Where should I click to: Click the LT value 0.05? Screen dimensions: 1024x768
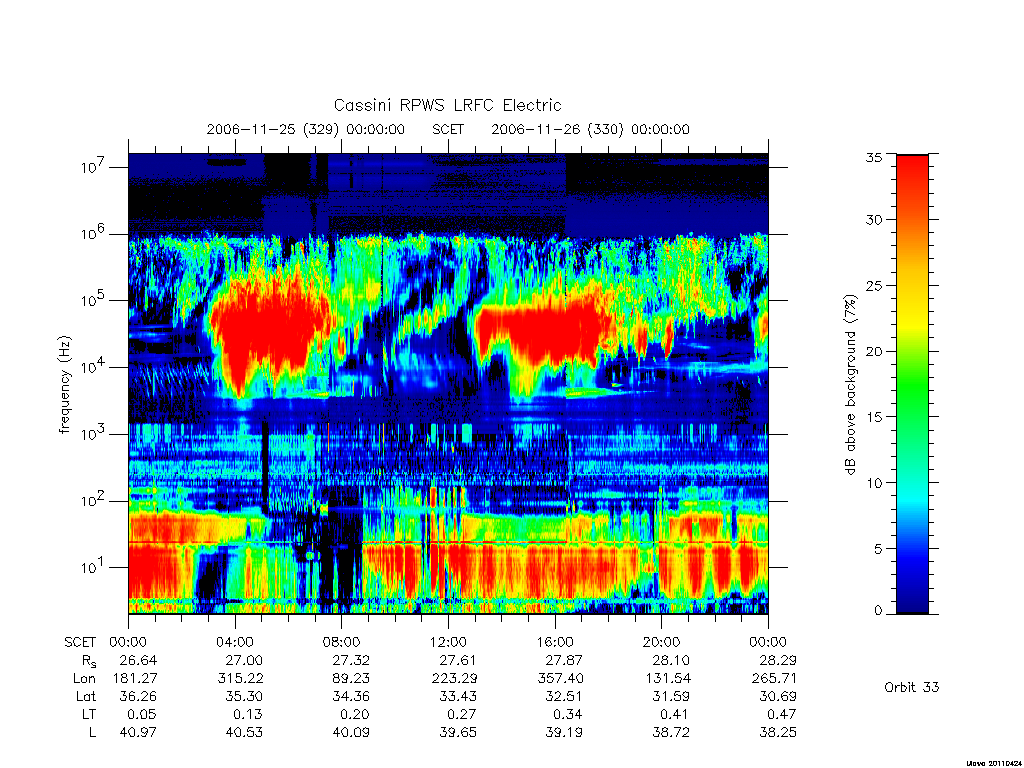pyautogui.click(x=142, y=714)
